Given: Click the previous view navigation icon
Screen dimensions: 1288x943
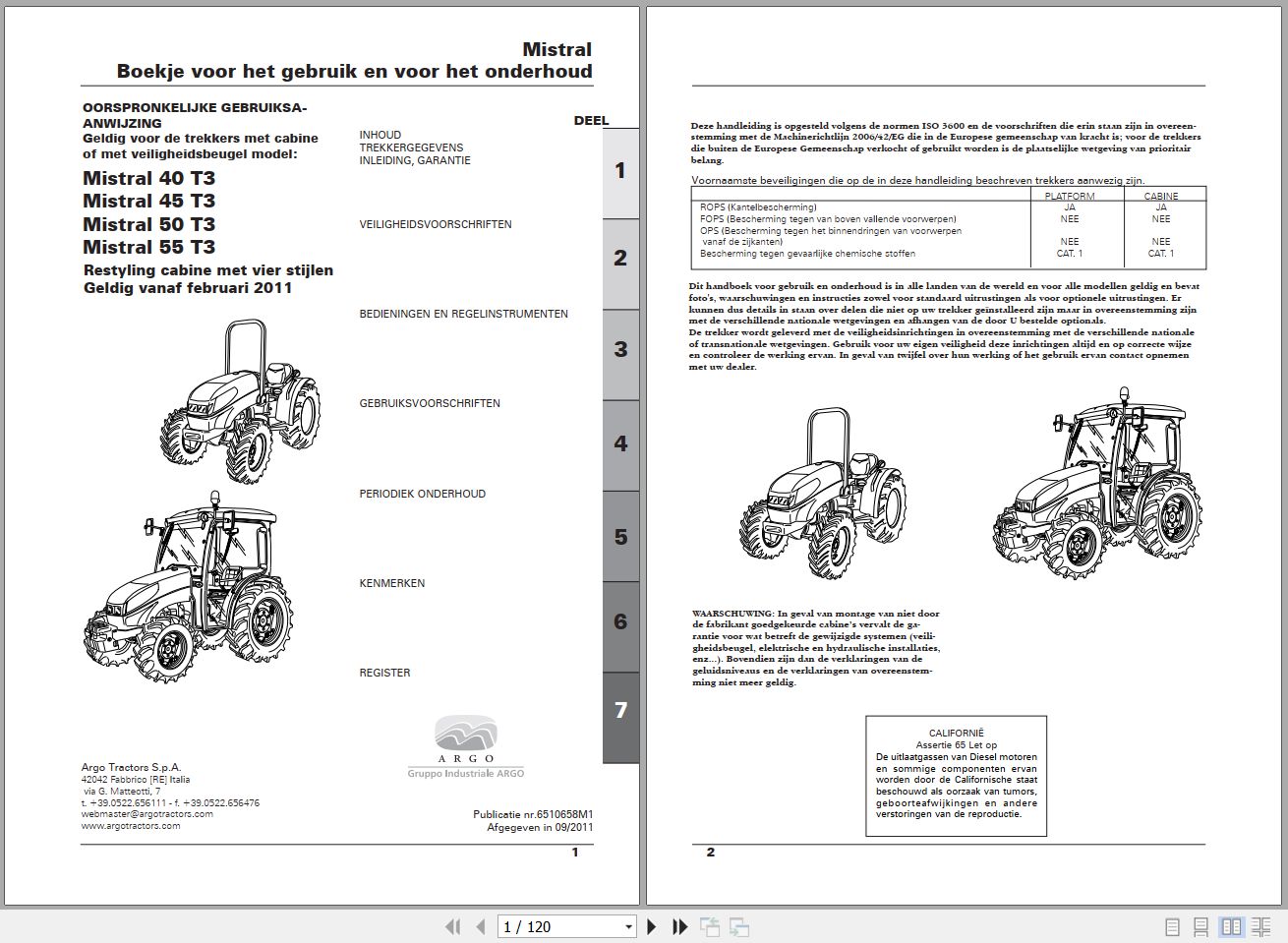Looking at the screenshot, I should [710, 926].
